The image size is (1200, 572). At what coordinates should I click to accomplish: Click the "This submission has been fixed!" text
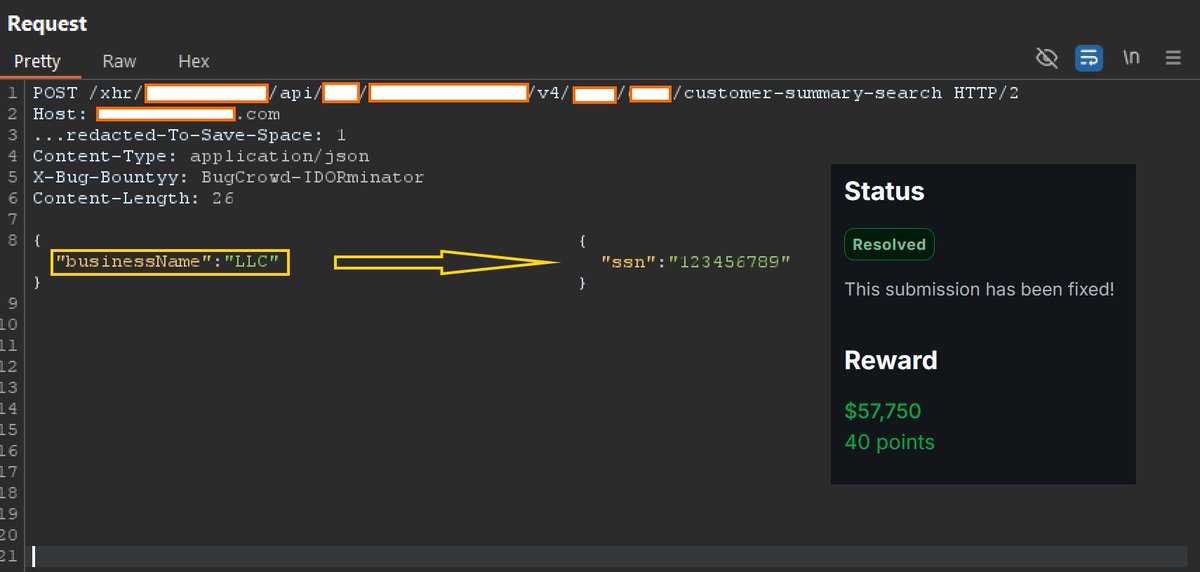click(979, 289)
